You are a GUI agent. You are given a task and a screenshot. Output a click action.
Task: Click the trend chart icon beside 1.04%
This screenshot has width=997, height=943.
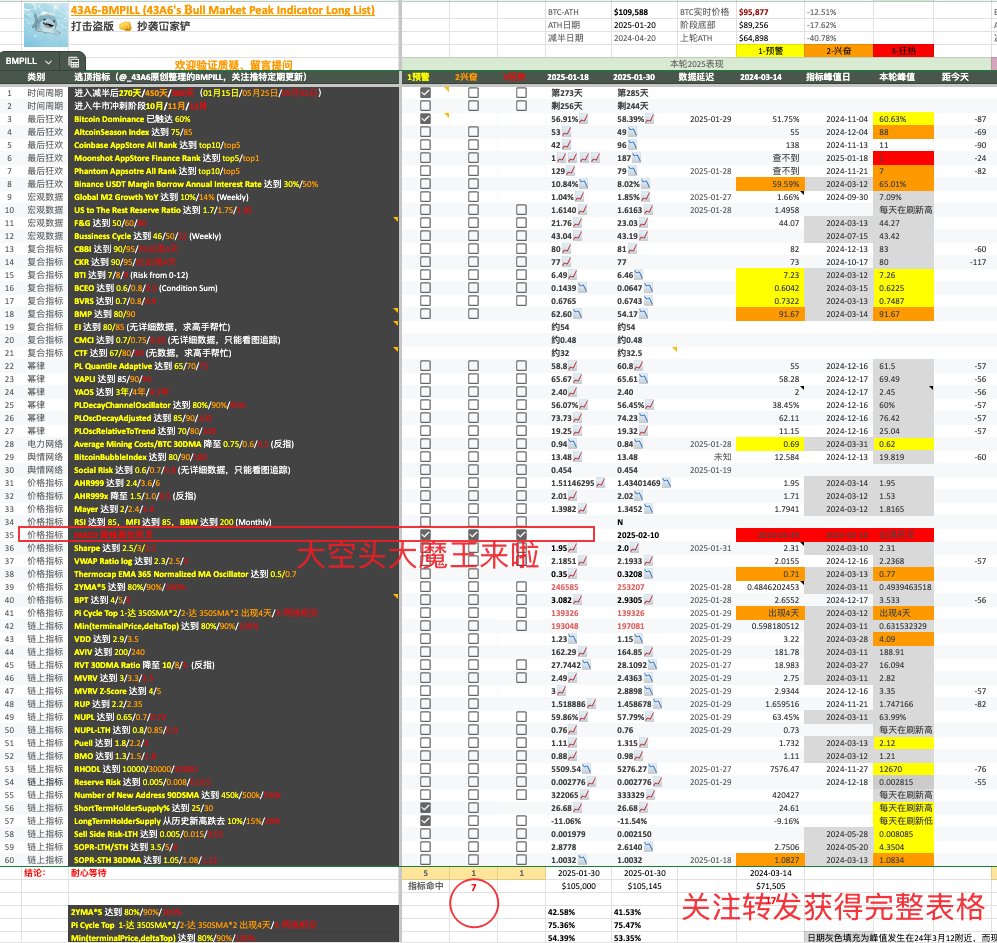[x=580, y=197]
